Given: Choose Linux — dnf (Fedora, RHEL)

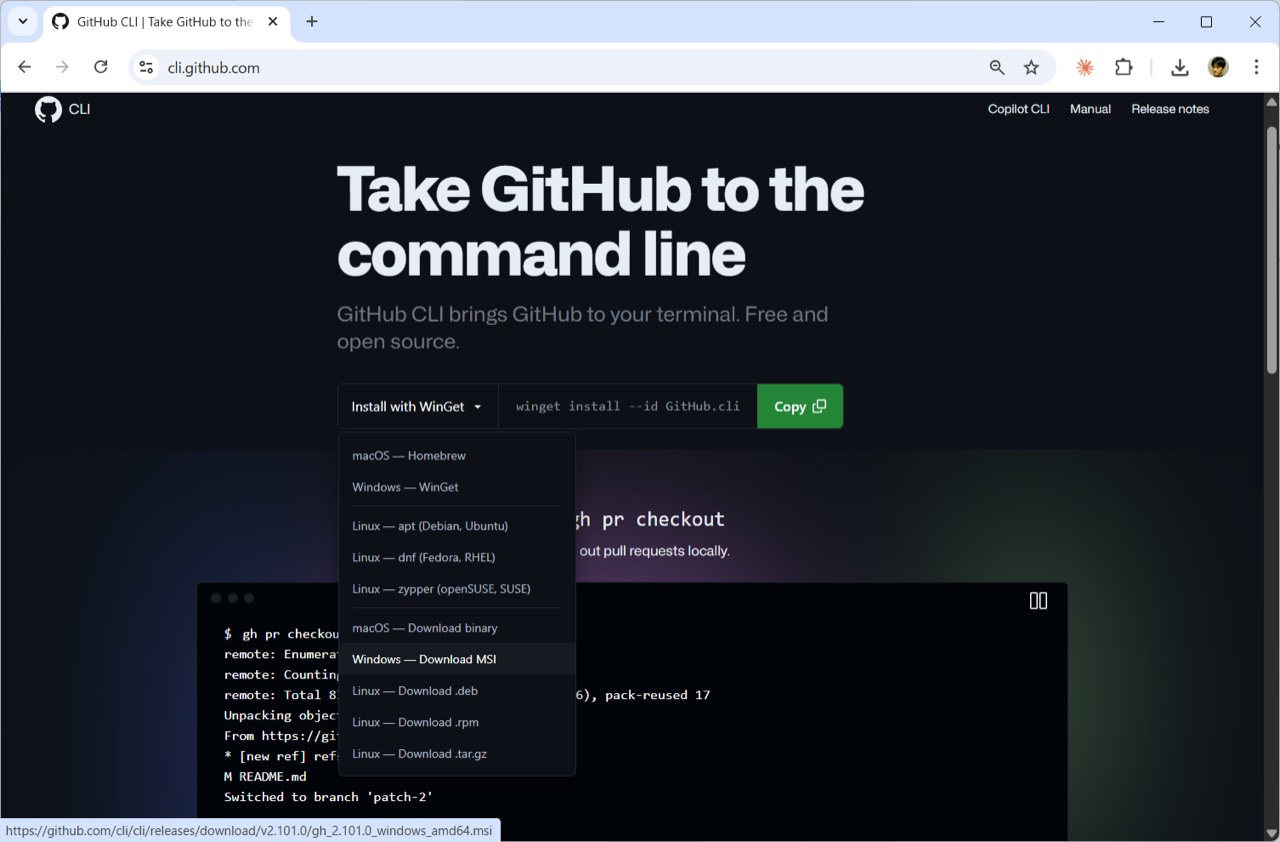Looking at the screenshot, I should [457, 557].
